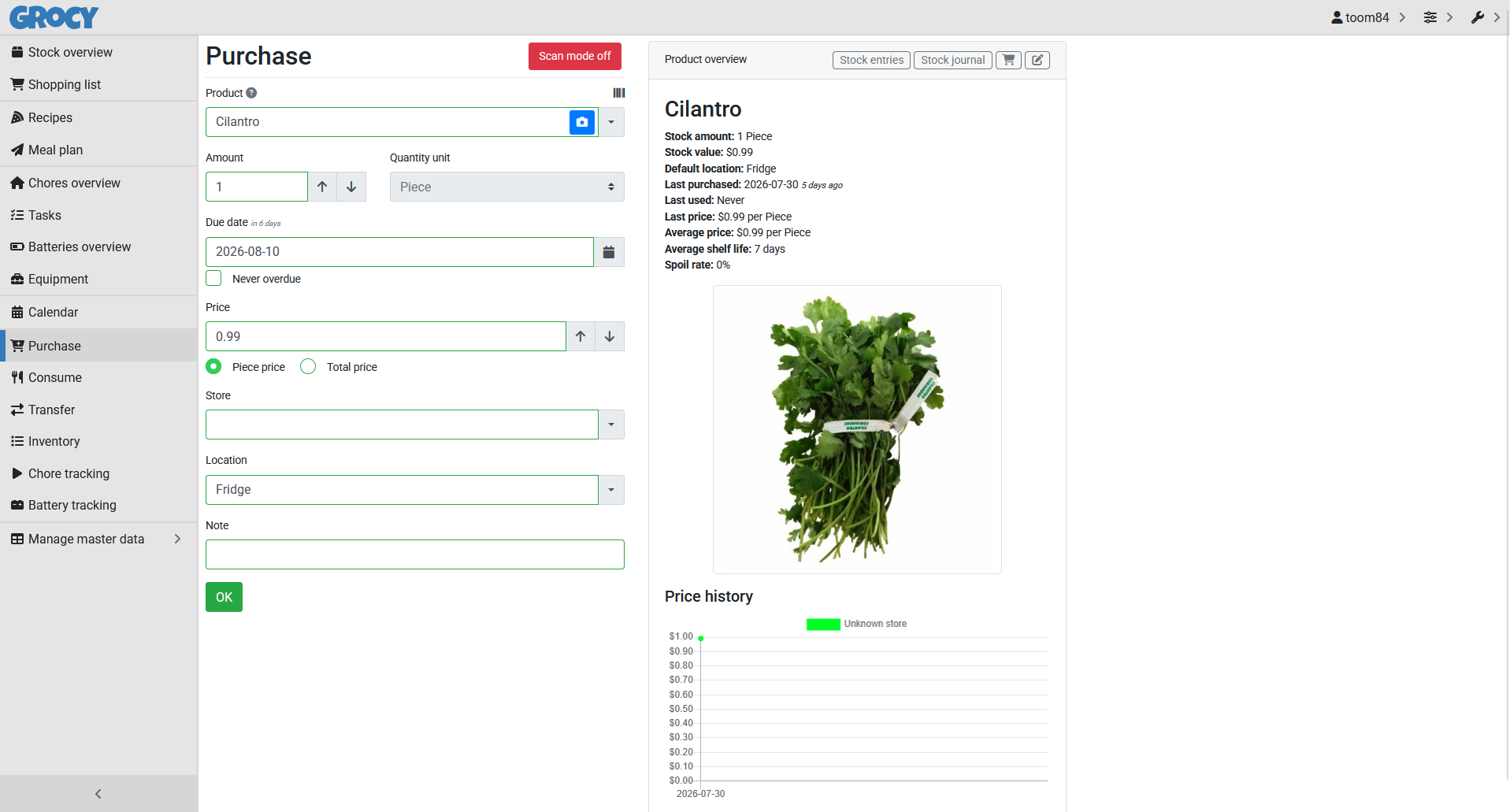Image resolution: width=1510 pixels, height=812 pixels.
Task: Open Meal plan in sidebar
Action: coord(98,150)
